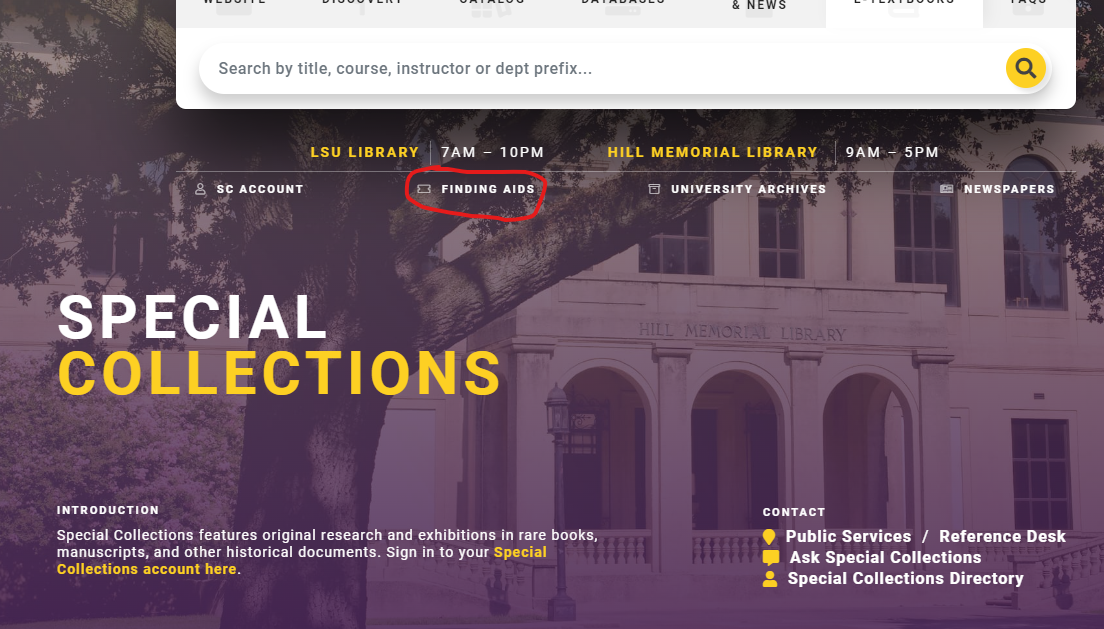This screenshot has width=1104, height=629.
Task: Open the Reference Desk link
Action: pyautogui.click(x=1002, y=537)
